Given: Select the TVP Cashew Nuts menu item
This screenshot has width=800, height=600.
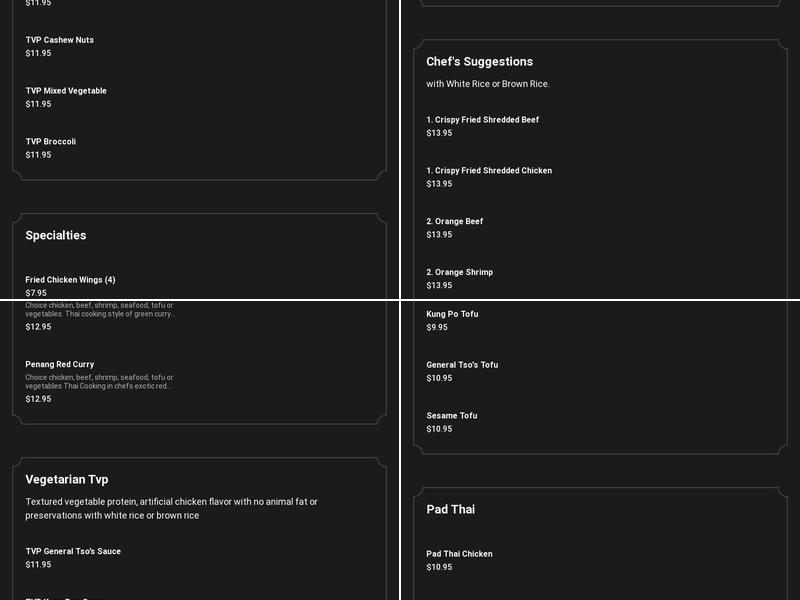Looking at the screenshot, I should tap(60, 40).
